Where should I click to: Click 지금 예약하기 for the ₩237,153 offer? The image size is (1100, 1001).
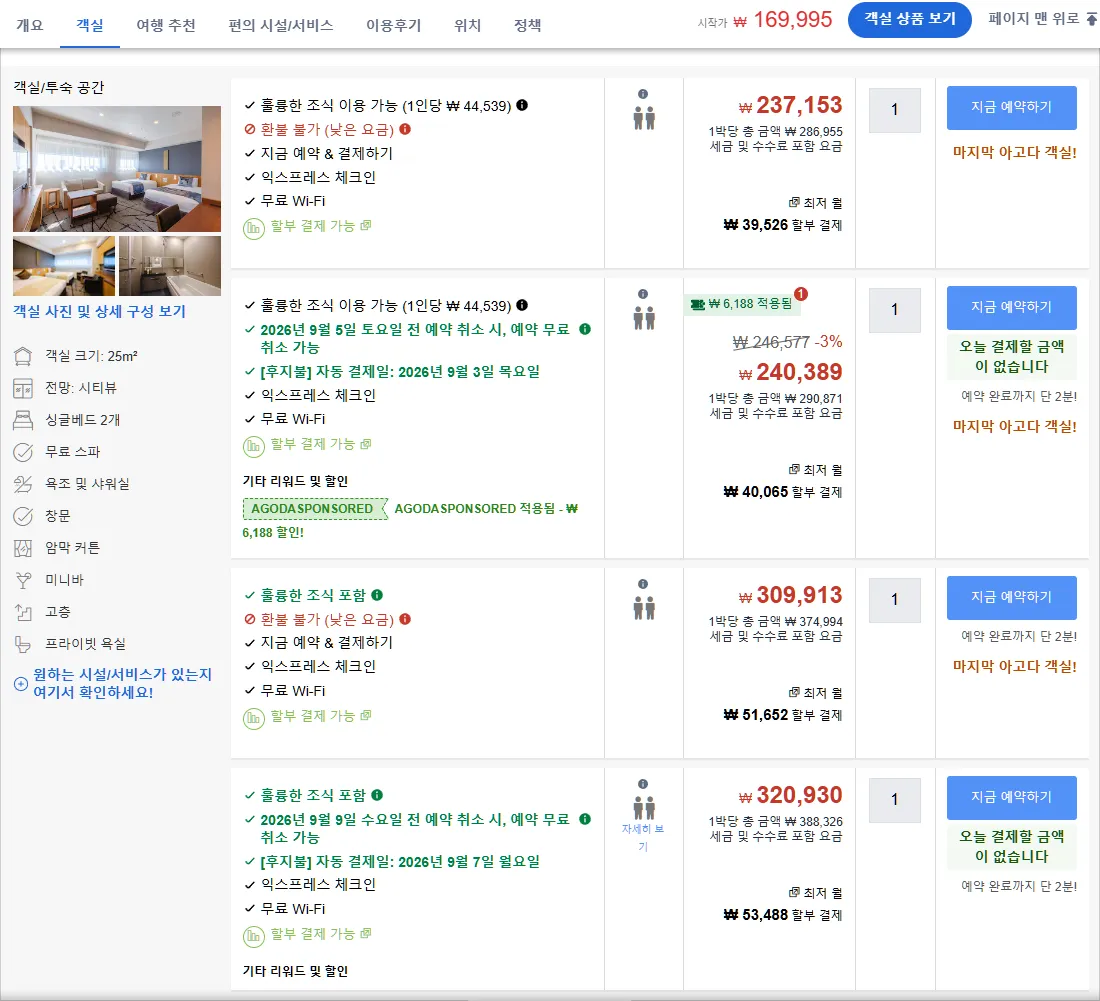click(x=1011, y=107)
